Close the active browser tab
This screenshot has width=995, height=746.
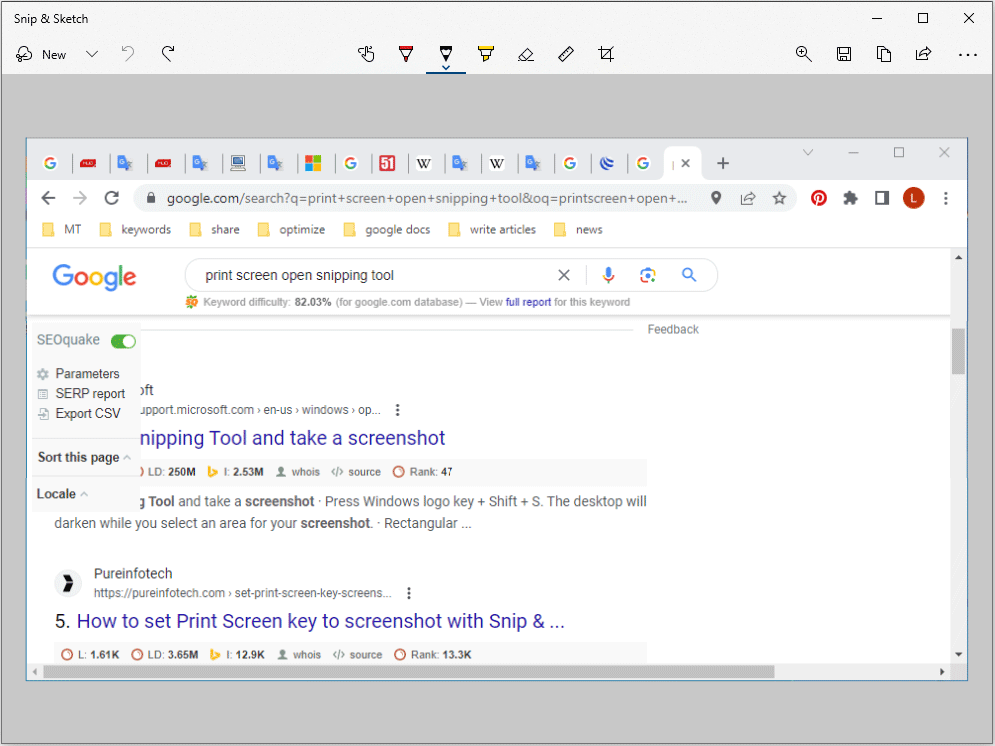point(685,163)
